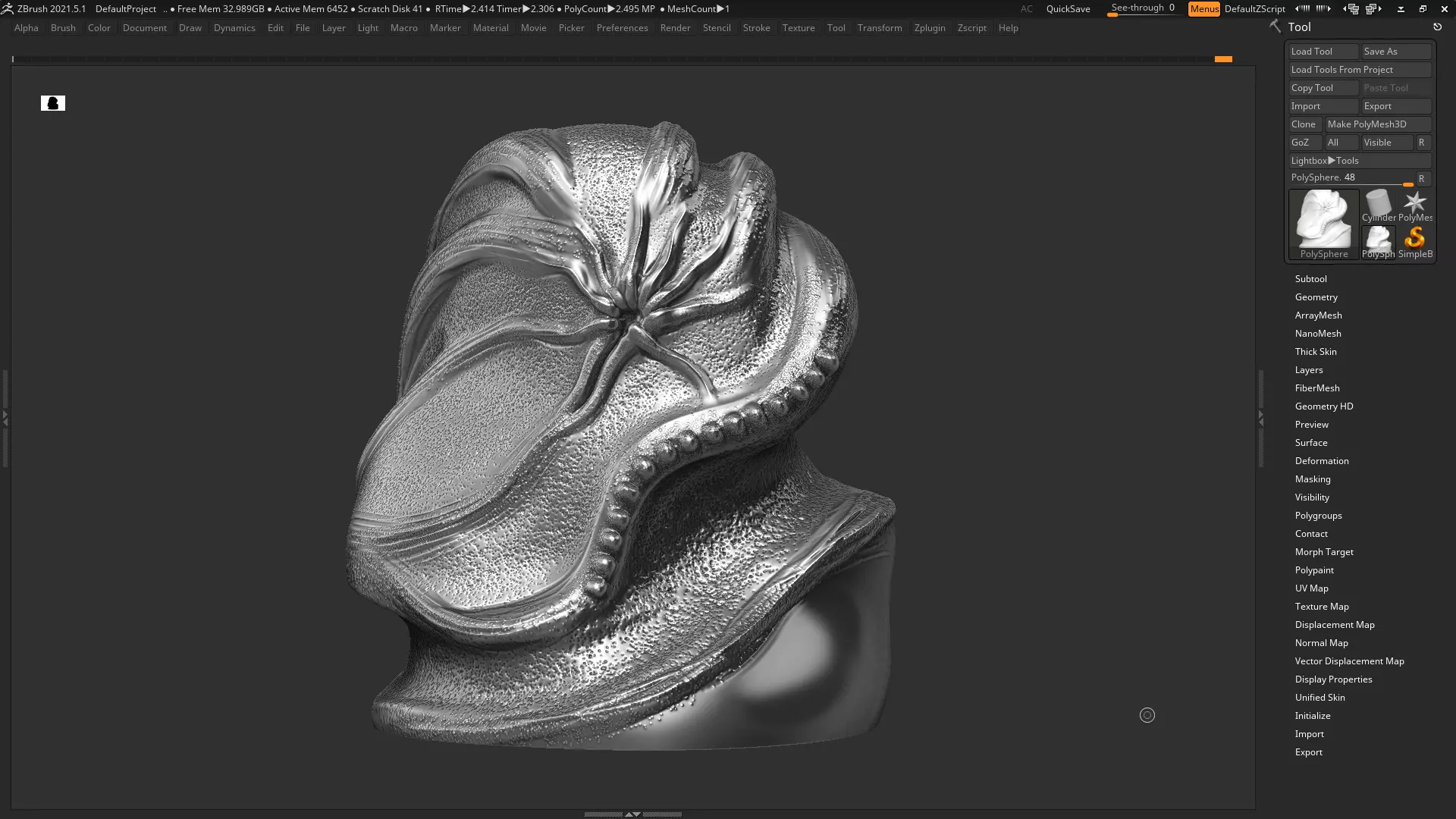Expand the Morph Target sub-palette
Image resolution: width=1456 pixels, height=819 pixels.
pyautogui.click(x=1324, y=552)
